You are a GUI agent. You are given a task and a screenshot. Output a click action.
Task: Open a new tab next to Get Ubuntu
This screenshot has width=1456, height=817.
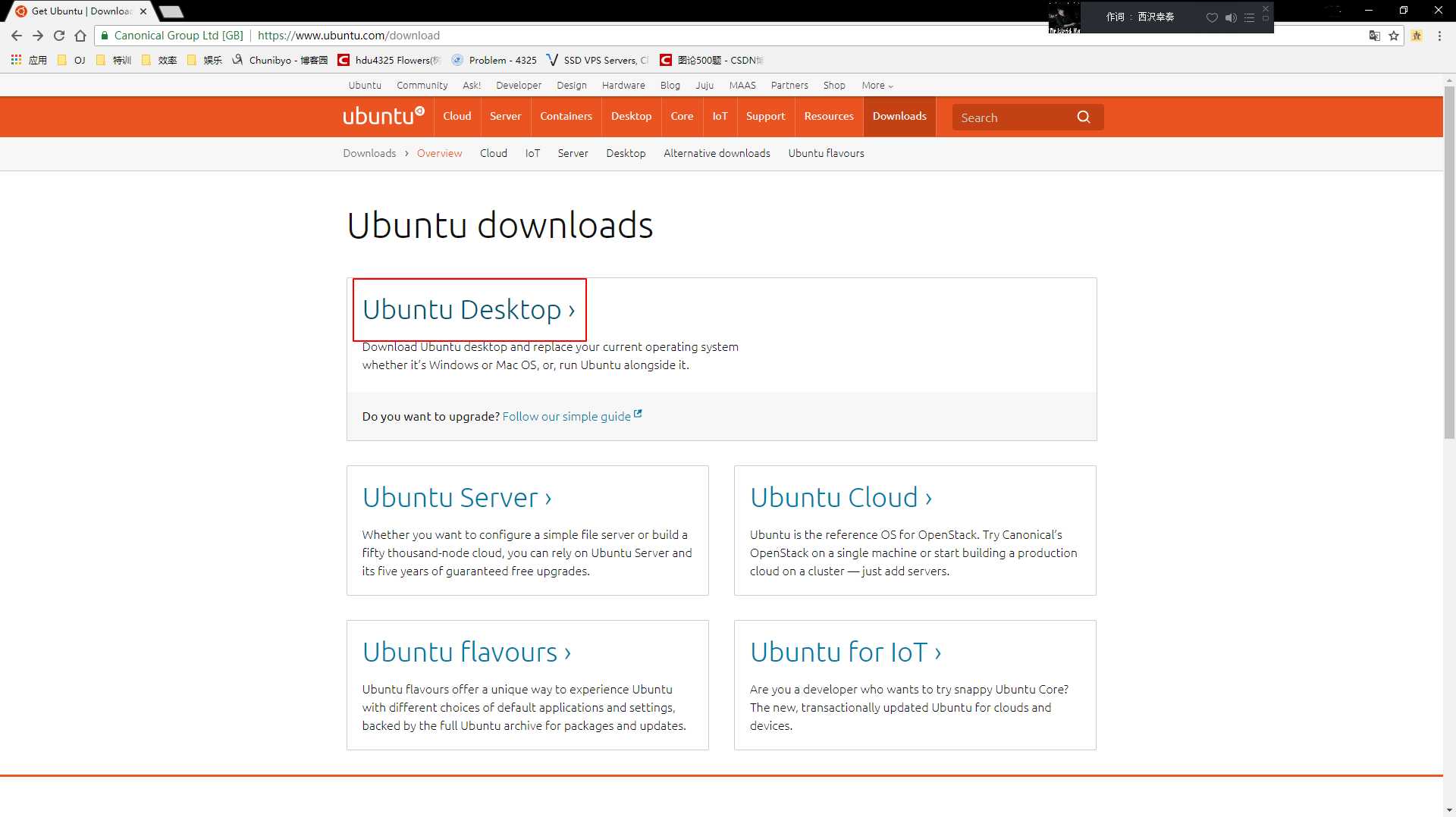click(x=171, y=11)
